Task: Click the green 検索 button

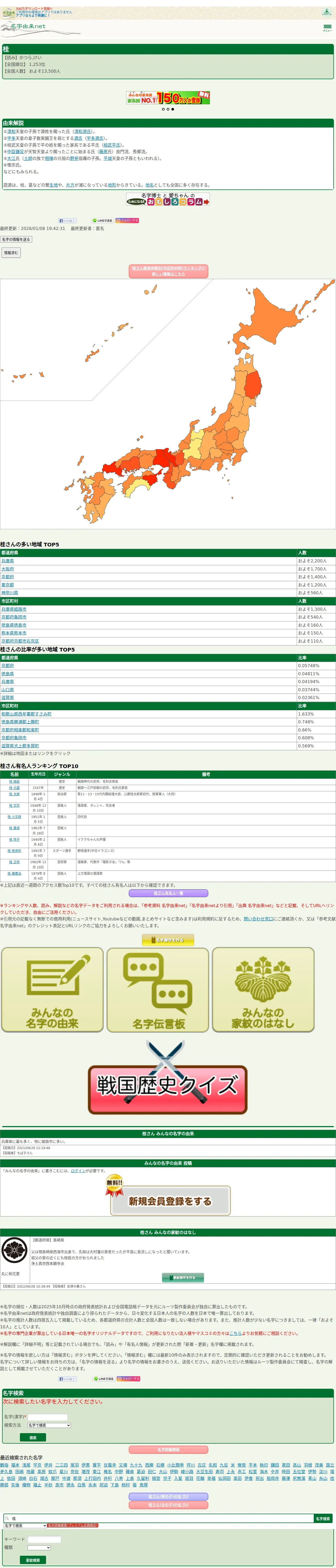Action: [x=33, y=1438]
